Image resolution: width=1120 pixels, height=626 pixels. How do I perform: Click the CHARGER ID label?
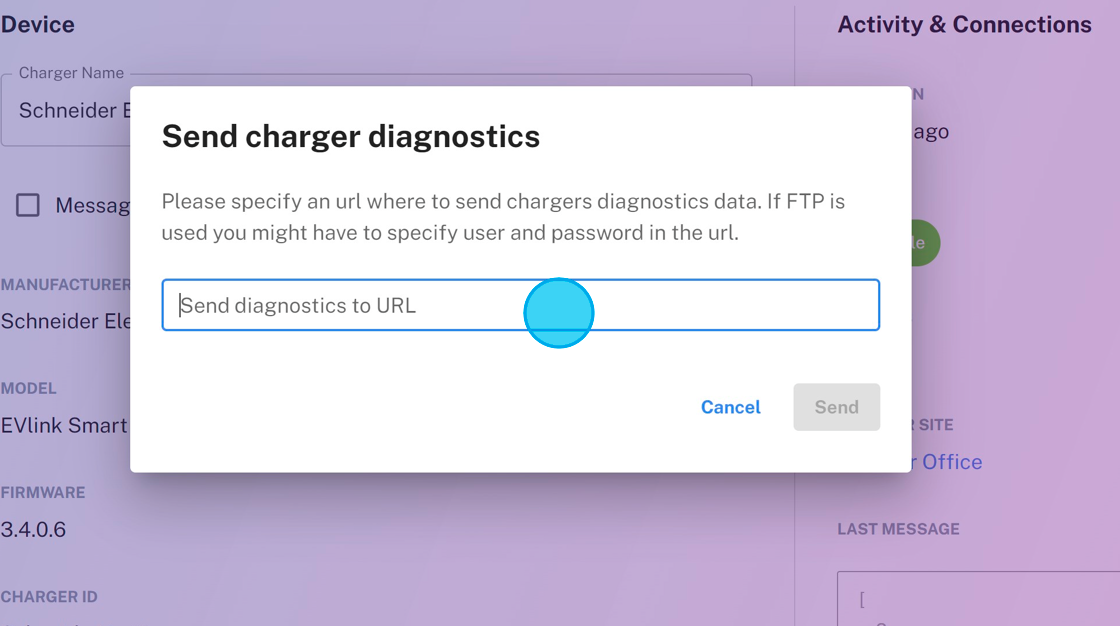point(49,597)
